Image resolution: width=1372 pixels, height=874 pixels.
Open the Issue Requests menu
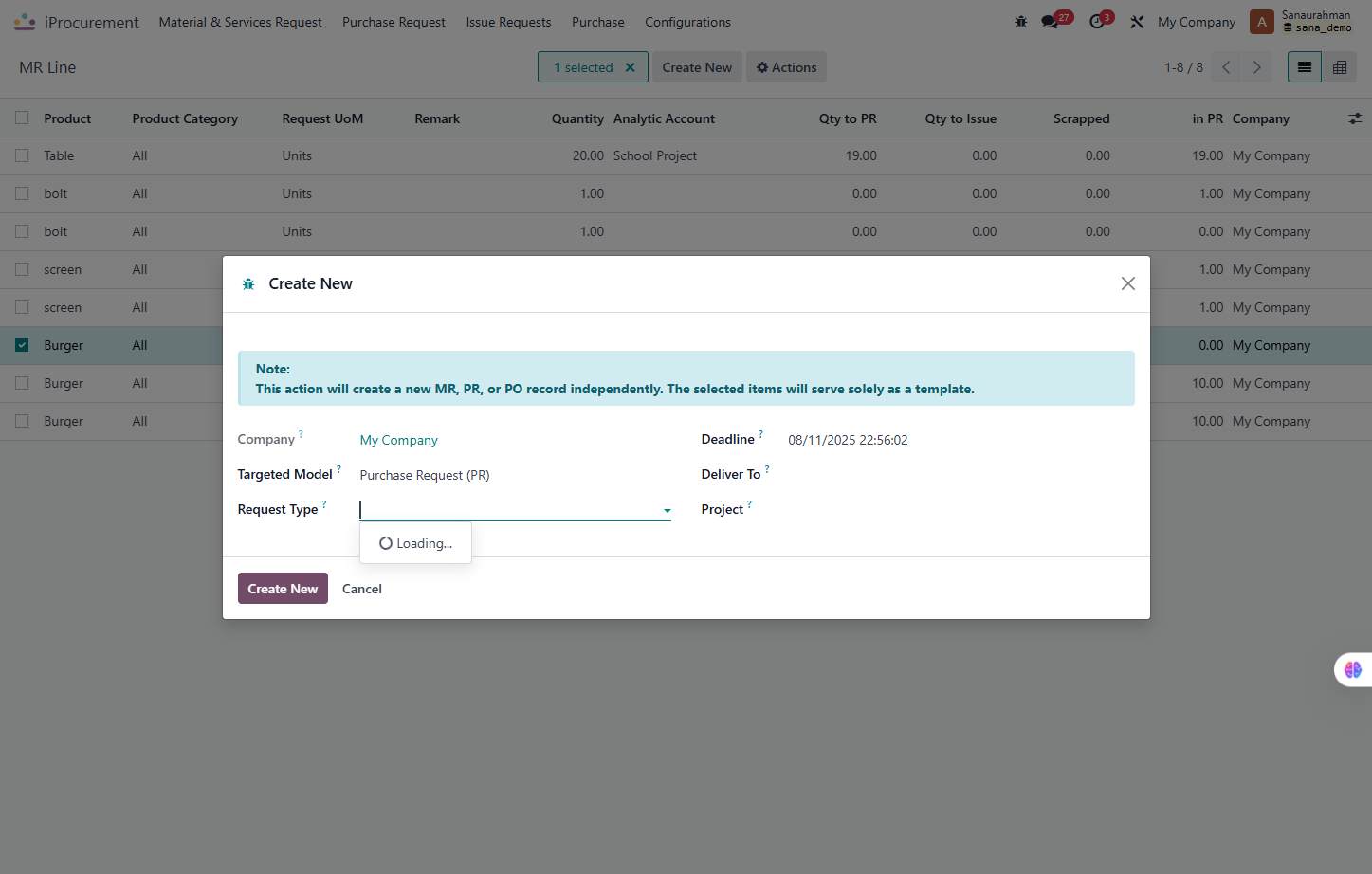point(508,22)
